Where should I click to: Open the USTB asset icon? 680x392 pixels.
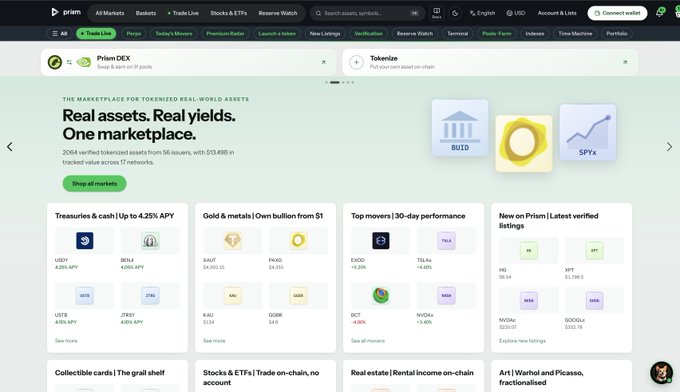click(x=85, y=295)
